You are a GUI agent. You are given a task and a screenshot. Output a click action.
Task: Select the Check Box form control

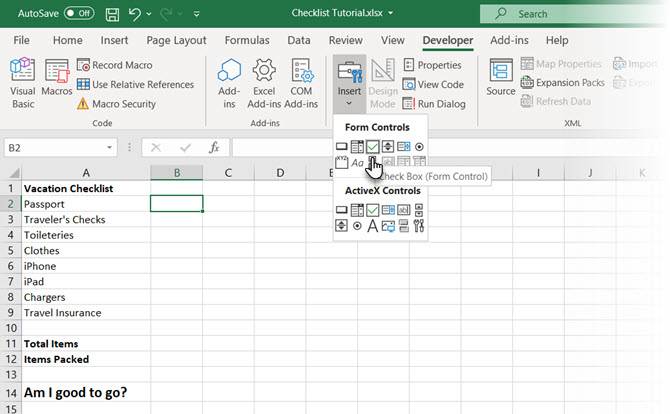coord(372,147)
